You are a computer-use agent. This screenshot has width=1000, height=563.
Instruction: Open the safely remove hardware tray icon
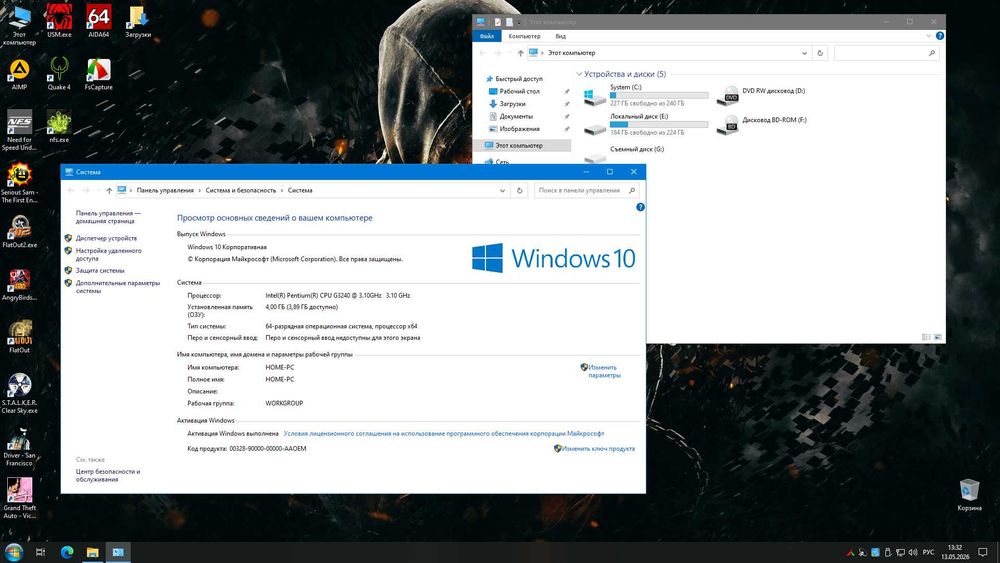click(887, 552)
